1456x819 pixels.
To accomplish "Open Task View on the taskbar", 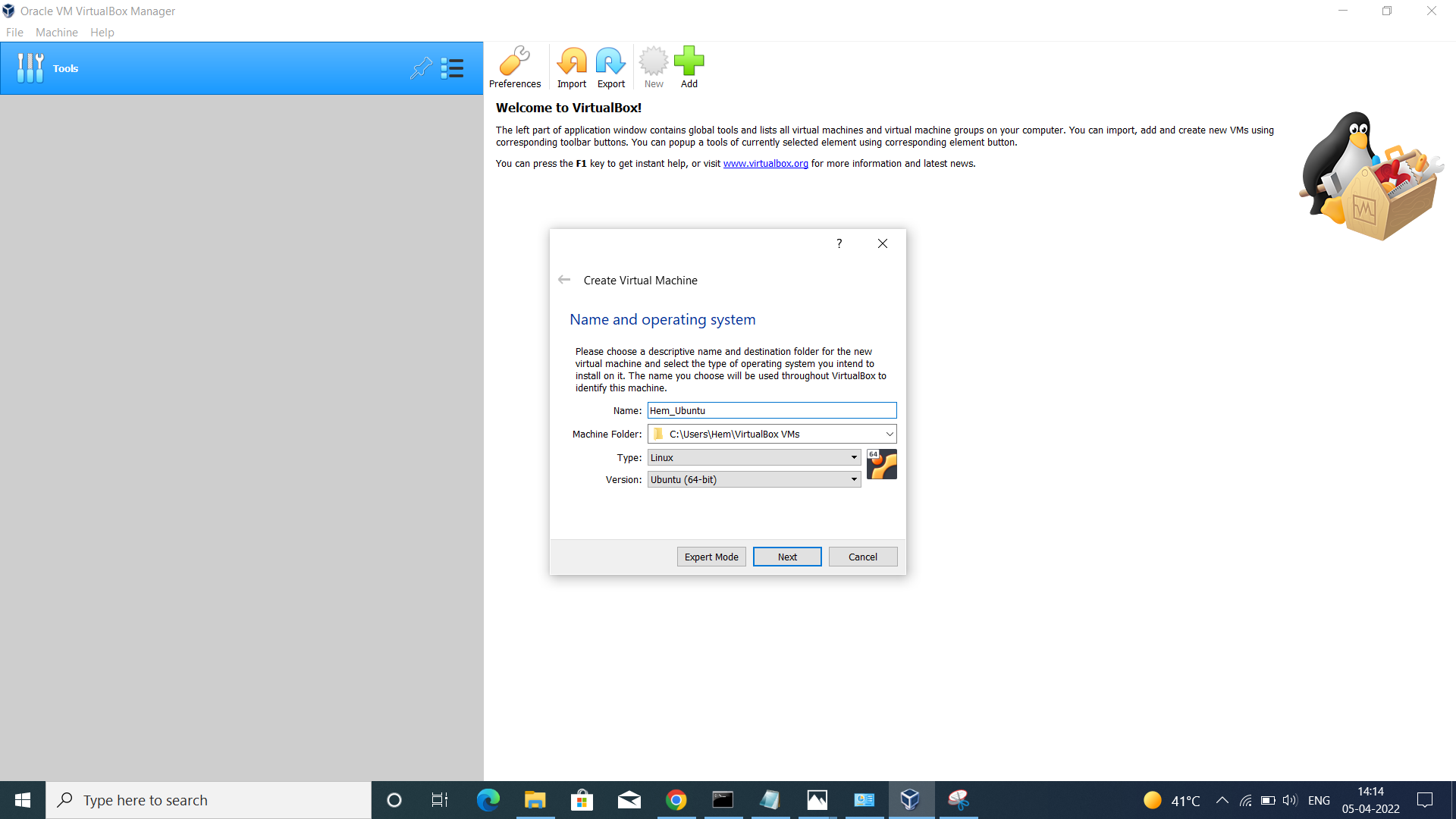I will [x=440, y=800].
